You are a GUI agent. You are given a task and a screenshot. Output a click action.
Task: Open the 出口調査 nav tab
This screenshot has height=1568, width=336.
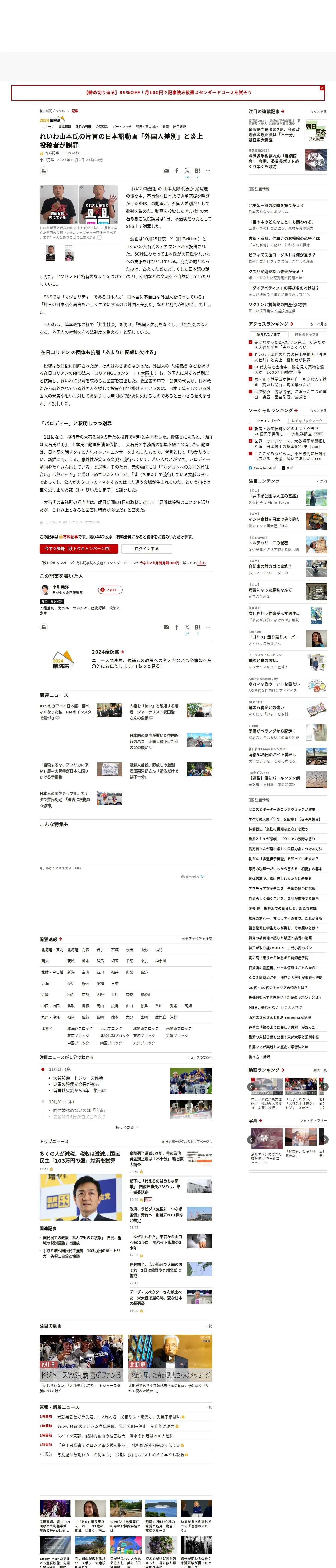coord(179,127)
